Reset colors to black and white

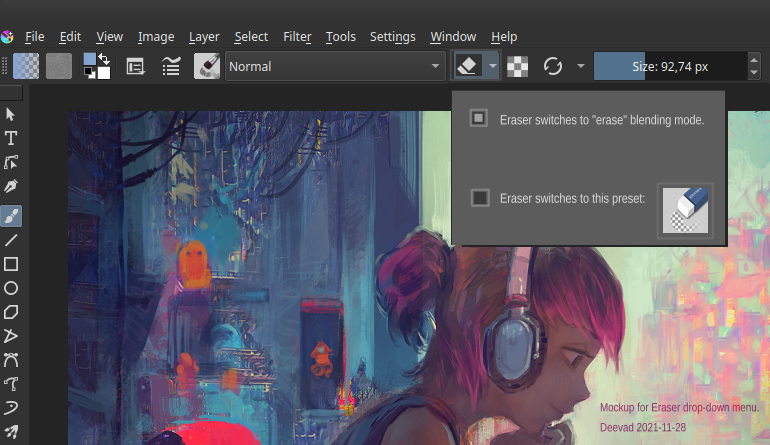pyautogui.click(x=89, y=73)
